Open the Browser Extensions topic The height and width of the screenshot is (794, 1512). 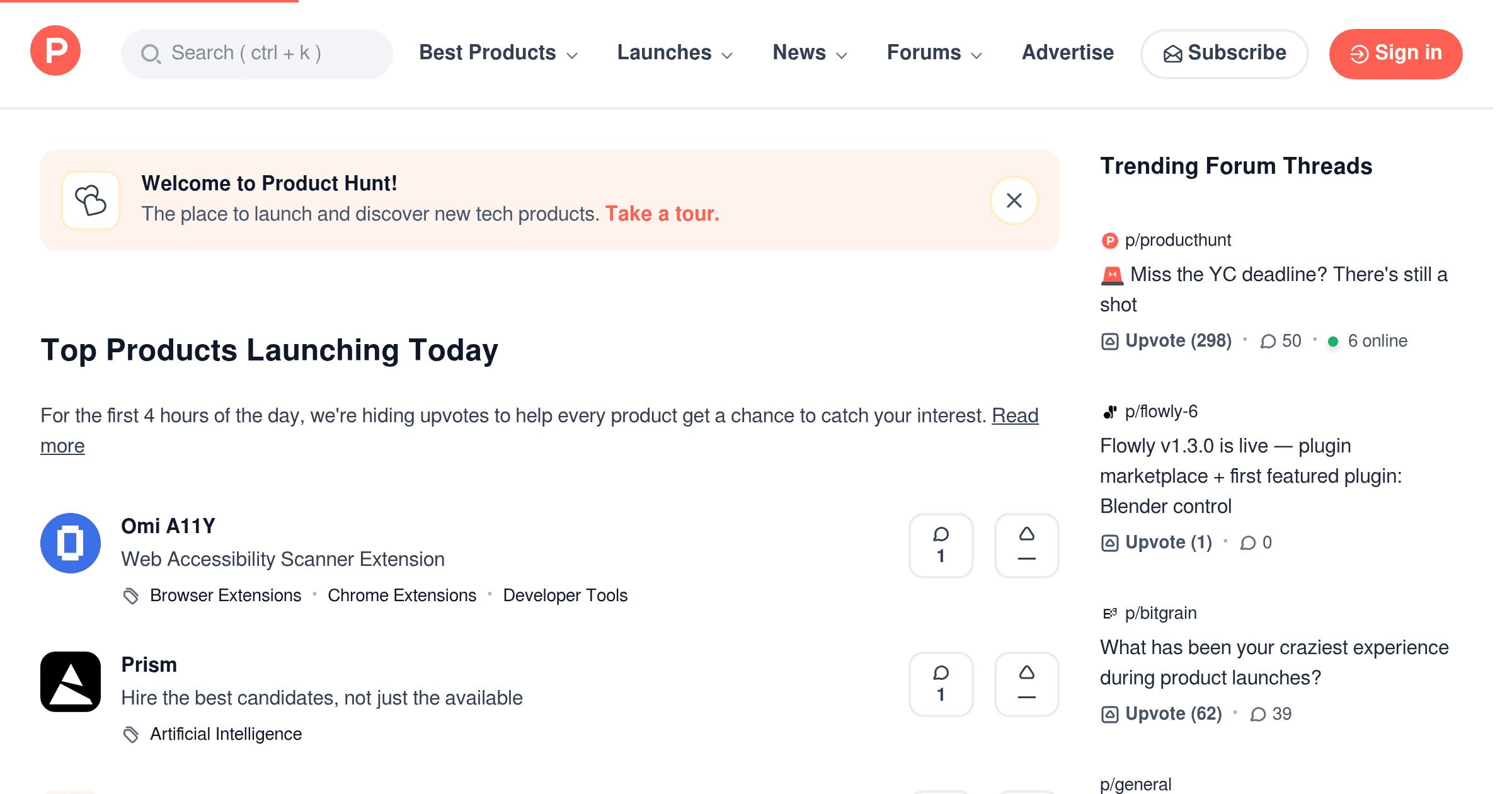[226, 595]
